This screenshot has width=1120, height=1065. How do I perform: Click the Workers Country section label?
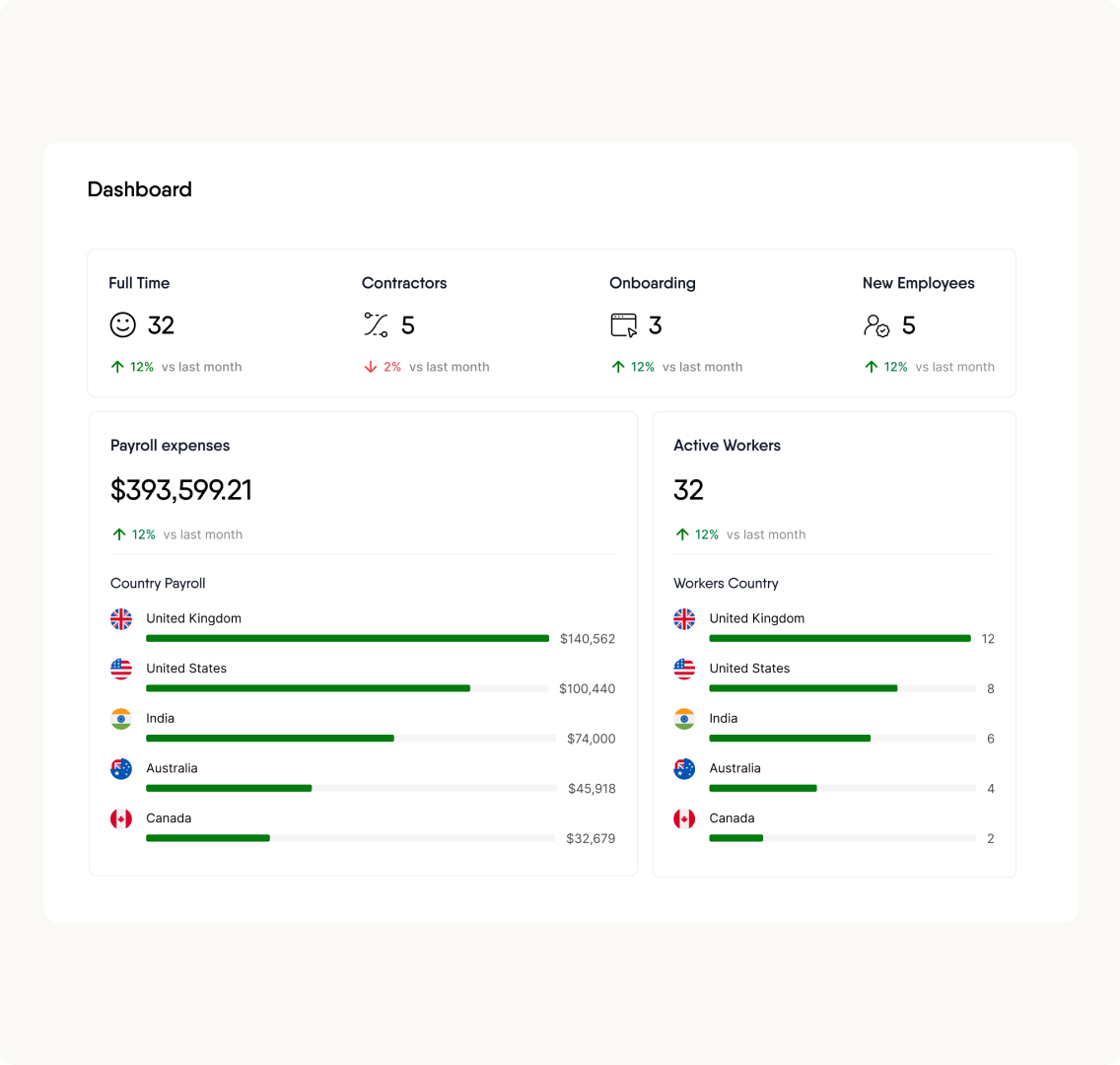pyautogui.click(x=726, y=583)
